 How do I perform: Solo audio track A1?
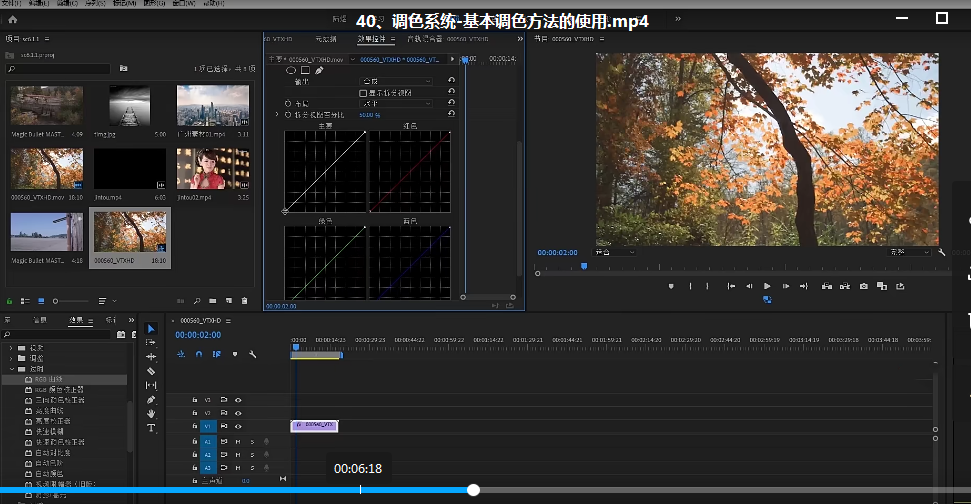coord(252,442)
